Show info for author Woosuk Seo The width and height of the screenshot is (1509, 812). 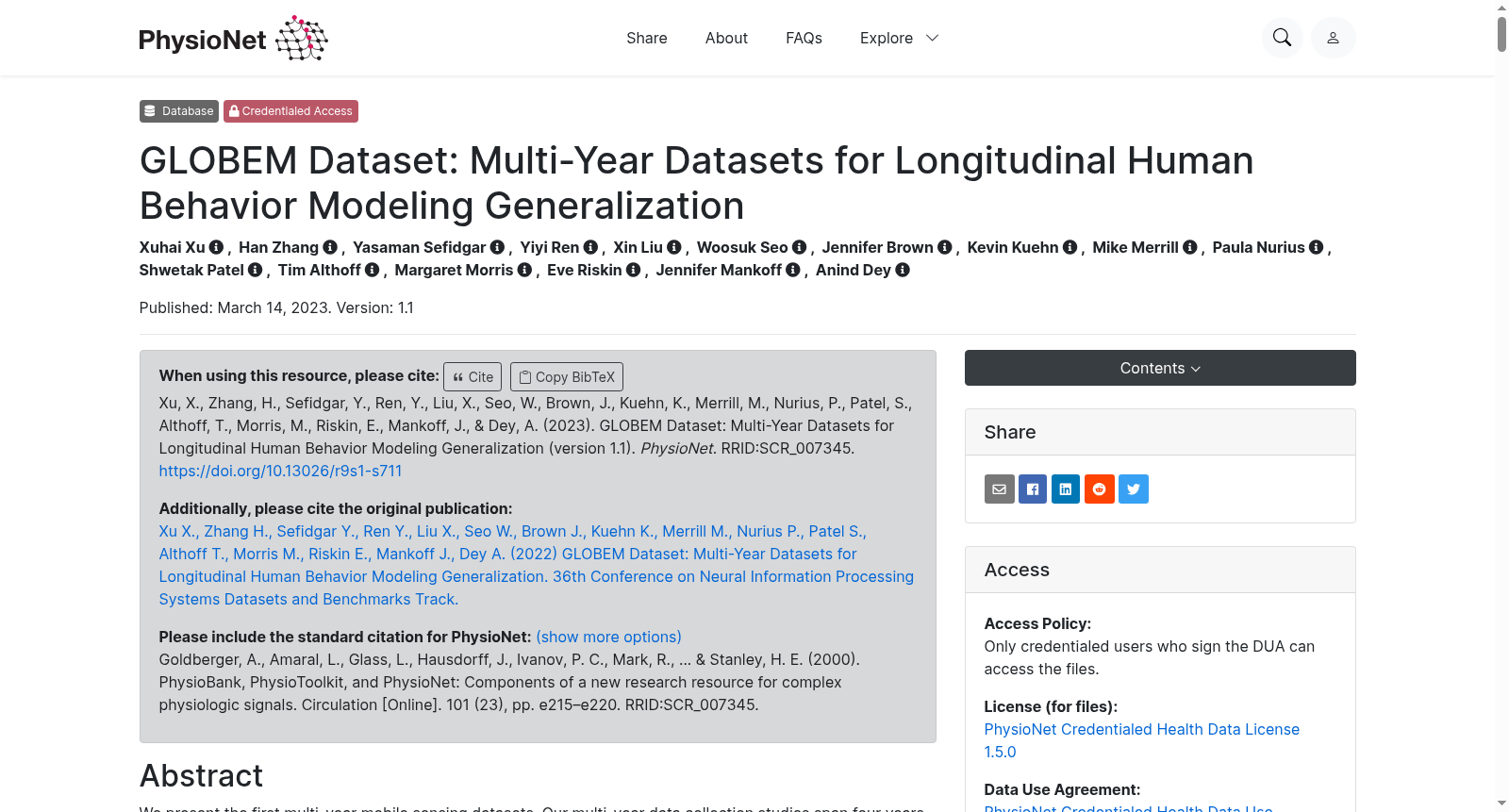800,247
